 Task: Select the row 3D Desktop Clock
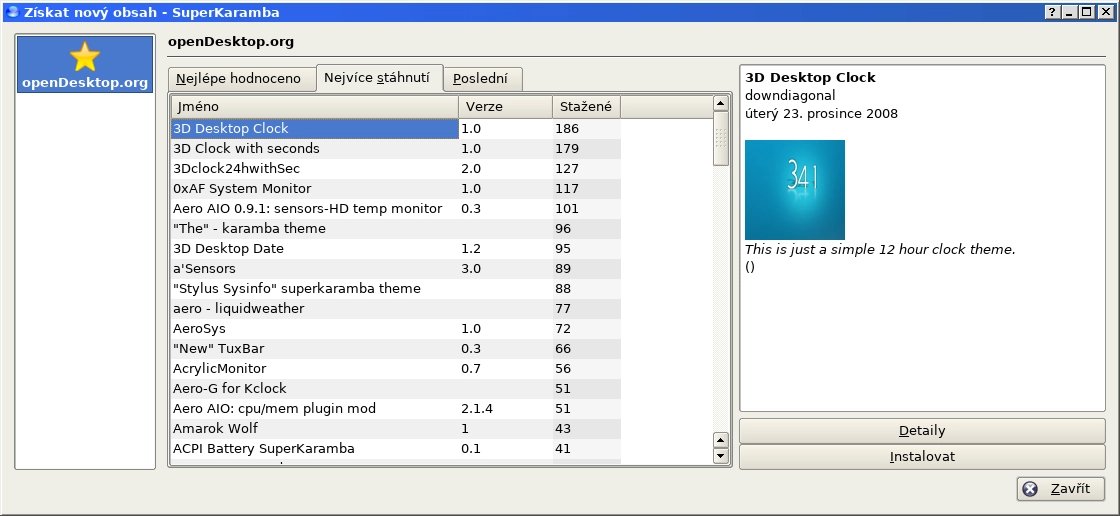[396, 129]
